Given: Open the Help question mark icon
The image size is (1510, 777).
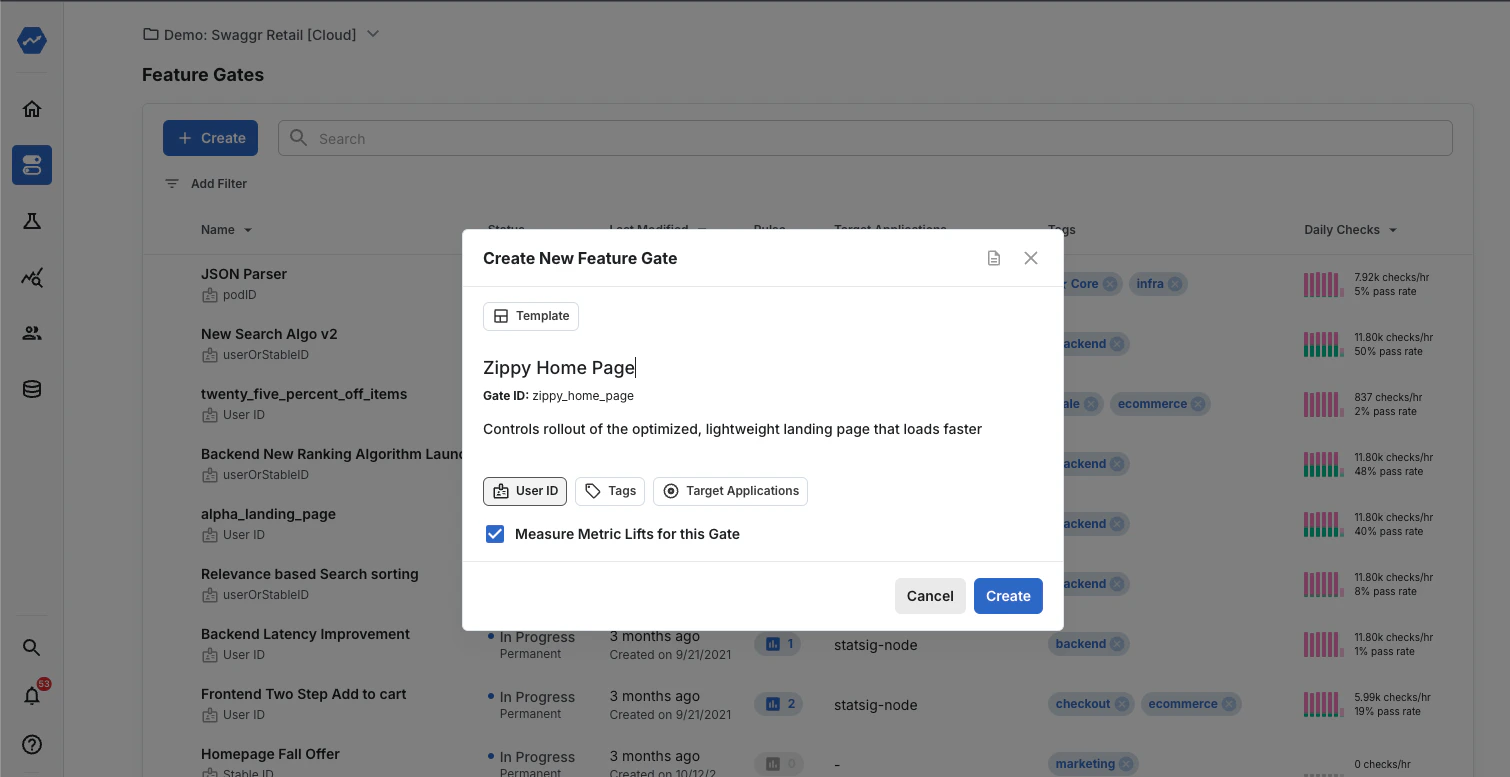Looking at the screenshot, I should click(x=31, y=744).
